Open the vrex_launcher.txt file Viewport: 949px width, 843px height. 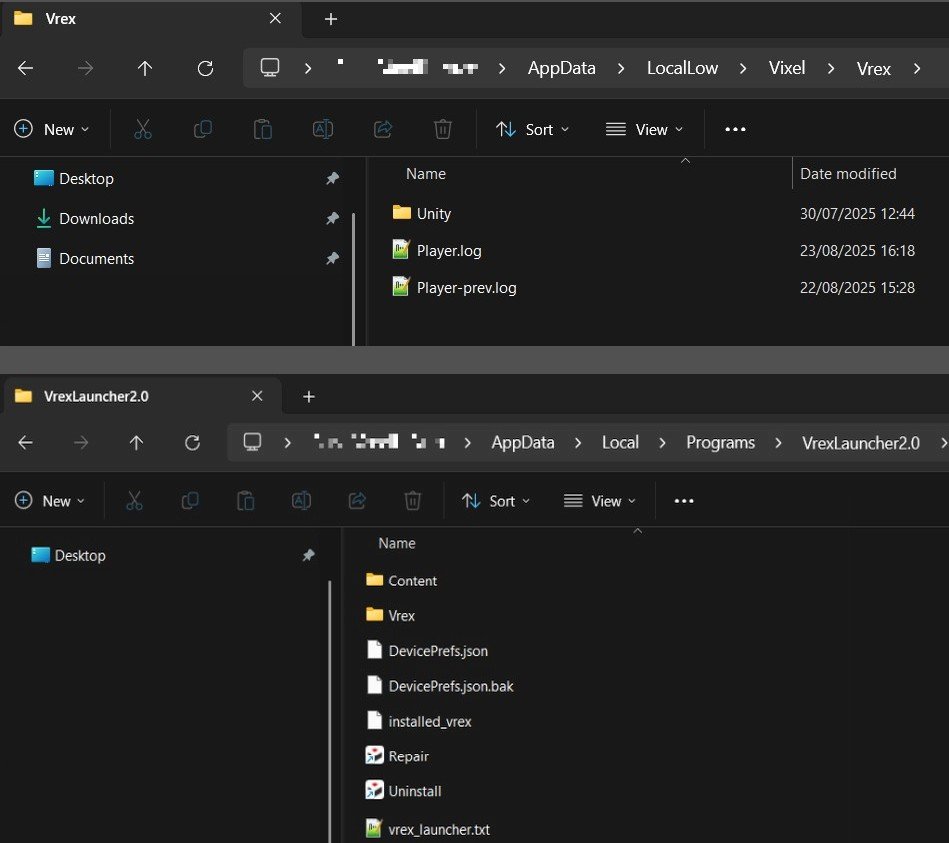tap(438, 829)
